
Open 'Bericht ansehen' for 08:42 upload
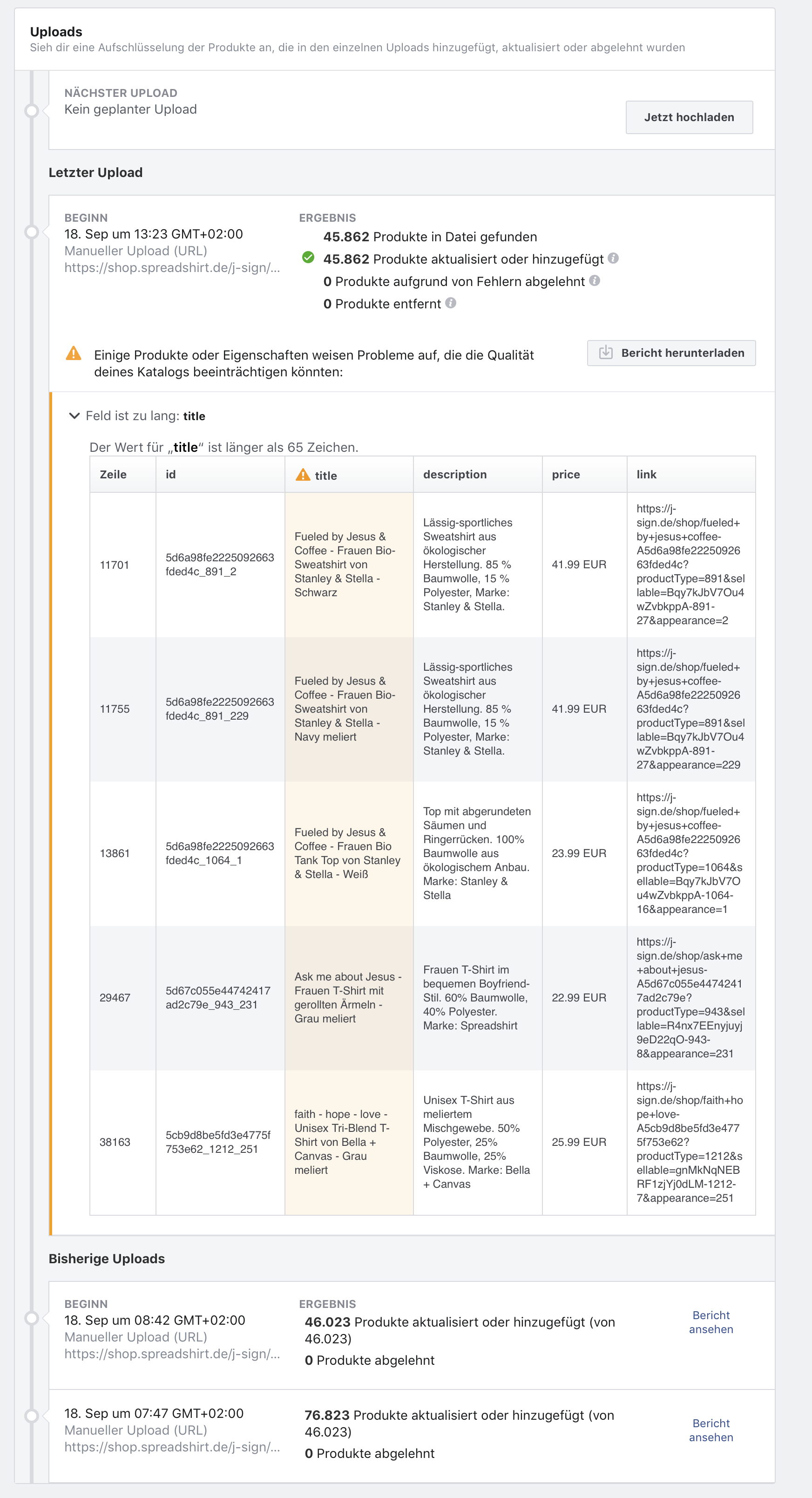(711, 1322)
